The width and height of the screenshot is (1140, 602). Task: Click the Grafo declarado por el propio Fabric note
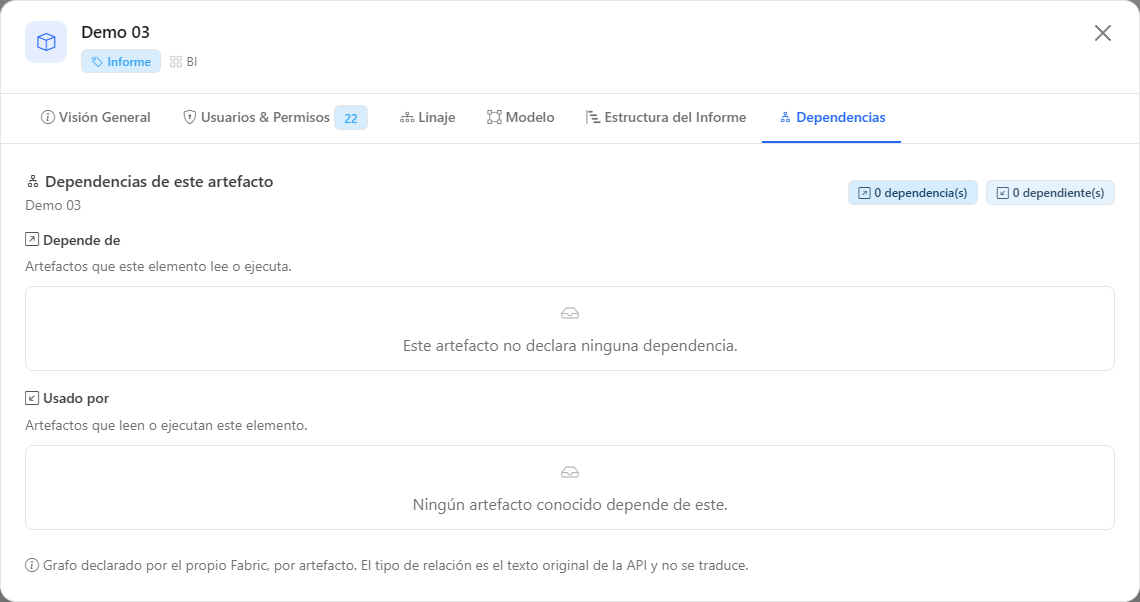[396, 565]
